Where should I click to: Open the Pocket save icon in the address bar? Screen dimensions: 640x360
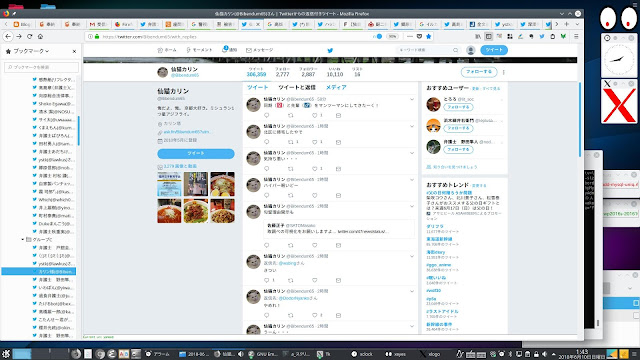pyautogui.click(x=419, y=36)
